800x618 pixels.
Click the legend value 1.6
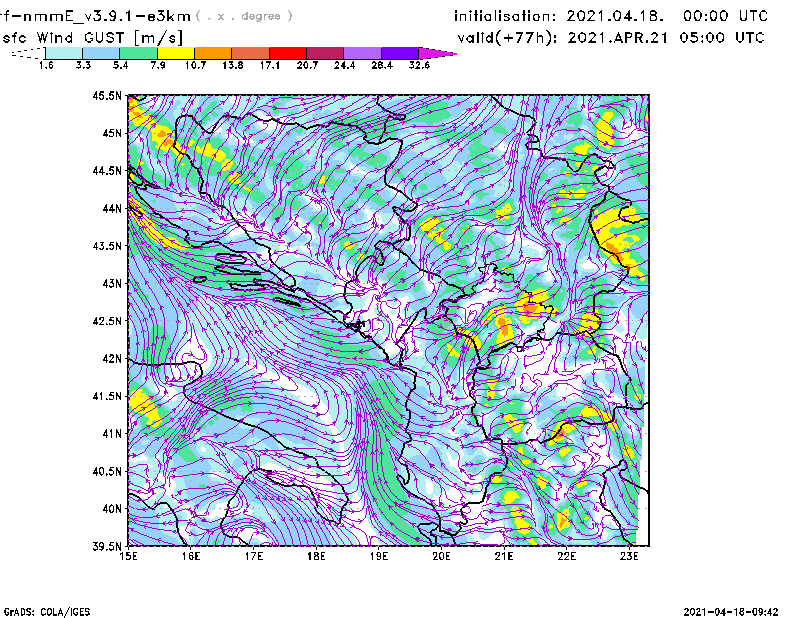[x=46, y=65]
